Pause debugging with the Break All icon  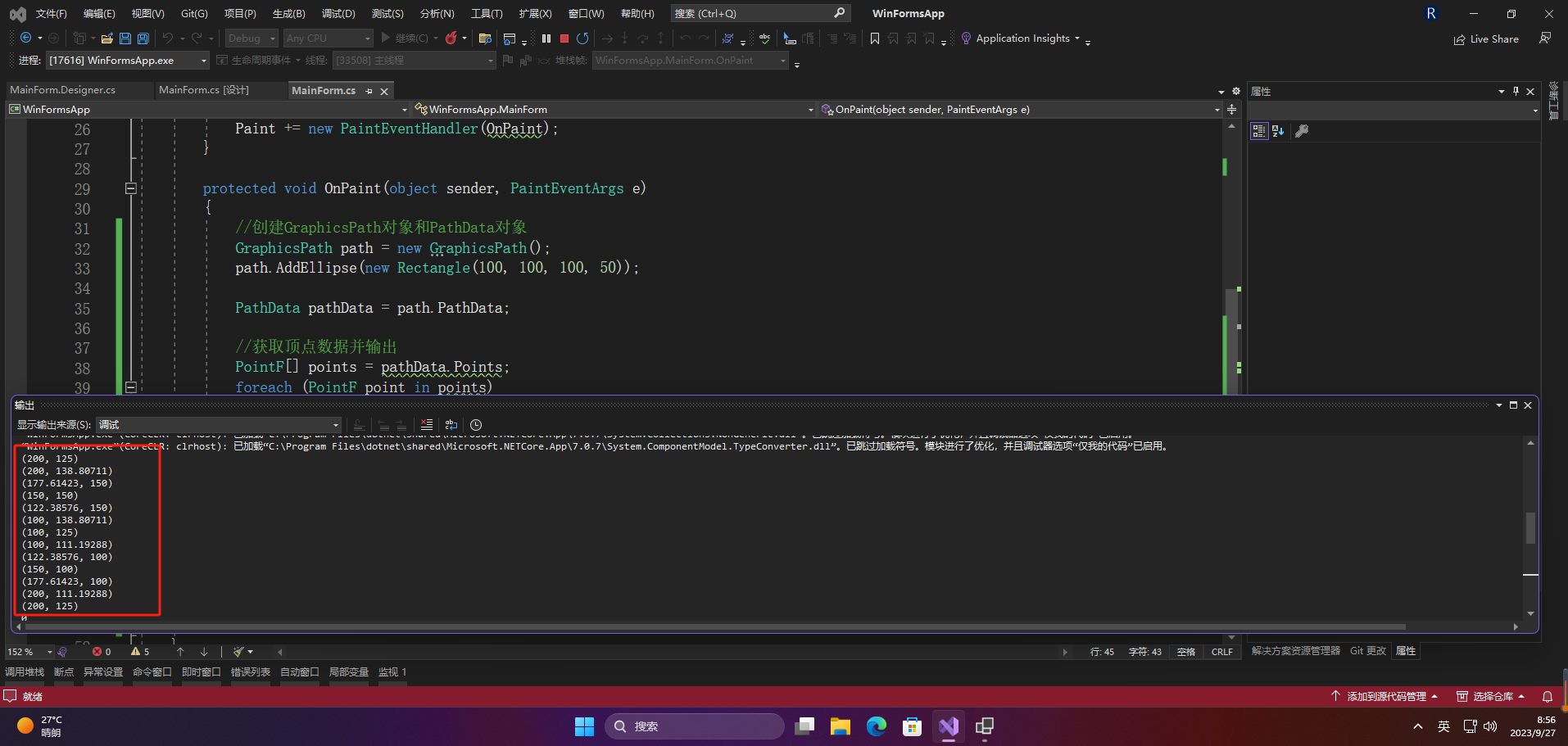tap(546, 38)
